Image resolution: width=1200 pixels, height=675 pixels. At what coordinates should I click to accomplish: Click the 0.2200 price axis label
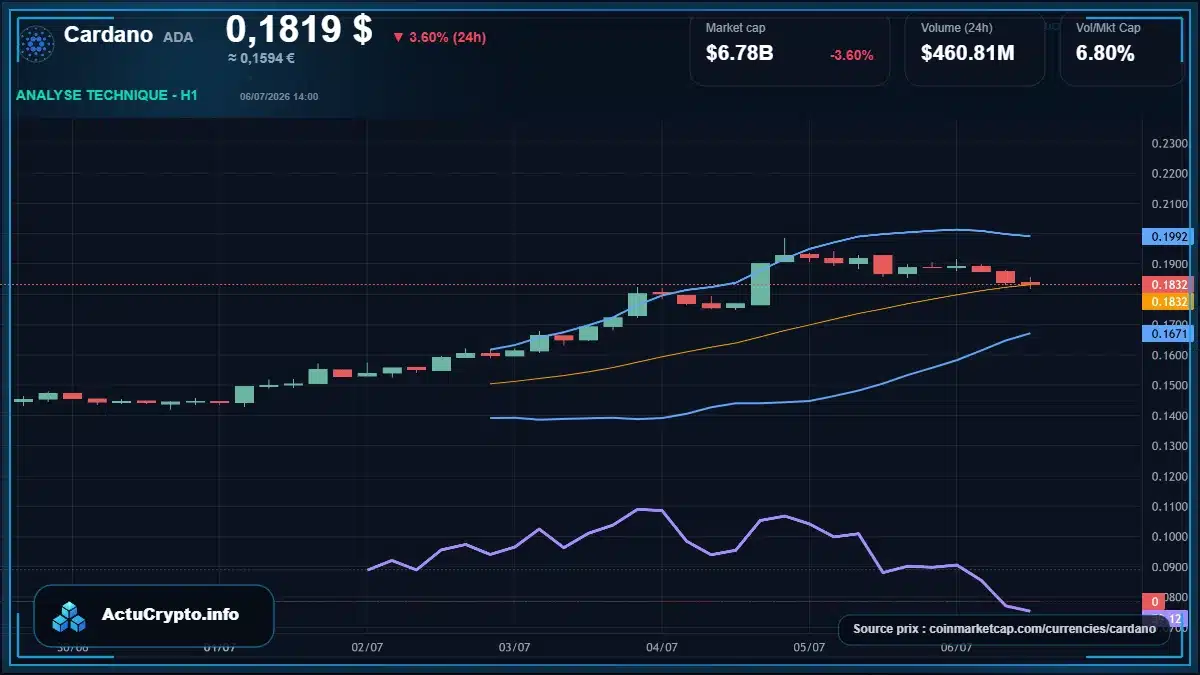(1169, 174)
